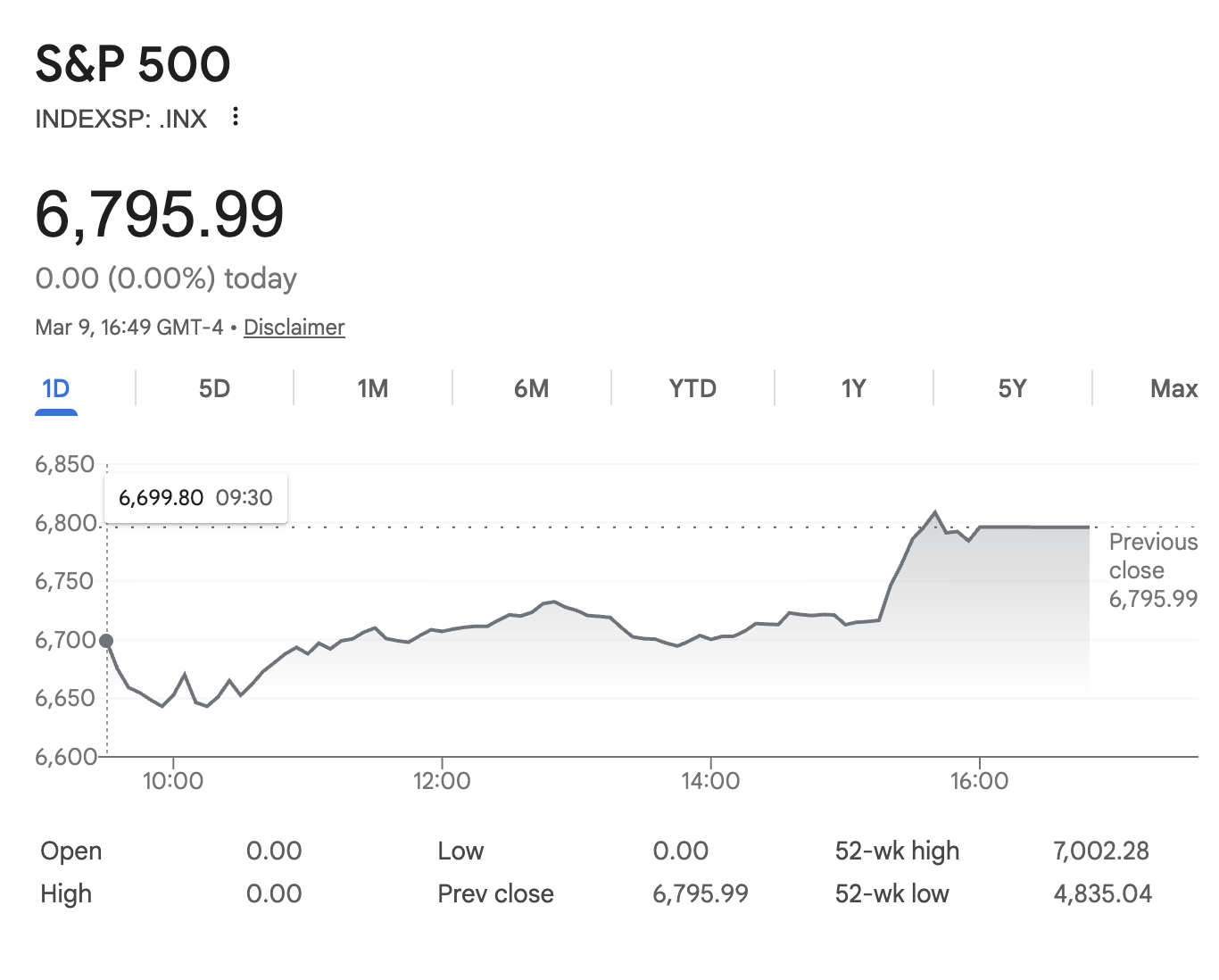Click the current price 6,795.99
The height and width of the screenshot is (980, 1219).
[159, 214]
